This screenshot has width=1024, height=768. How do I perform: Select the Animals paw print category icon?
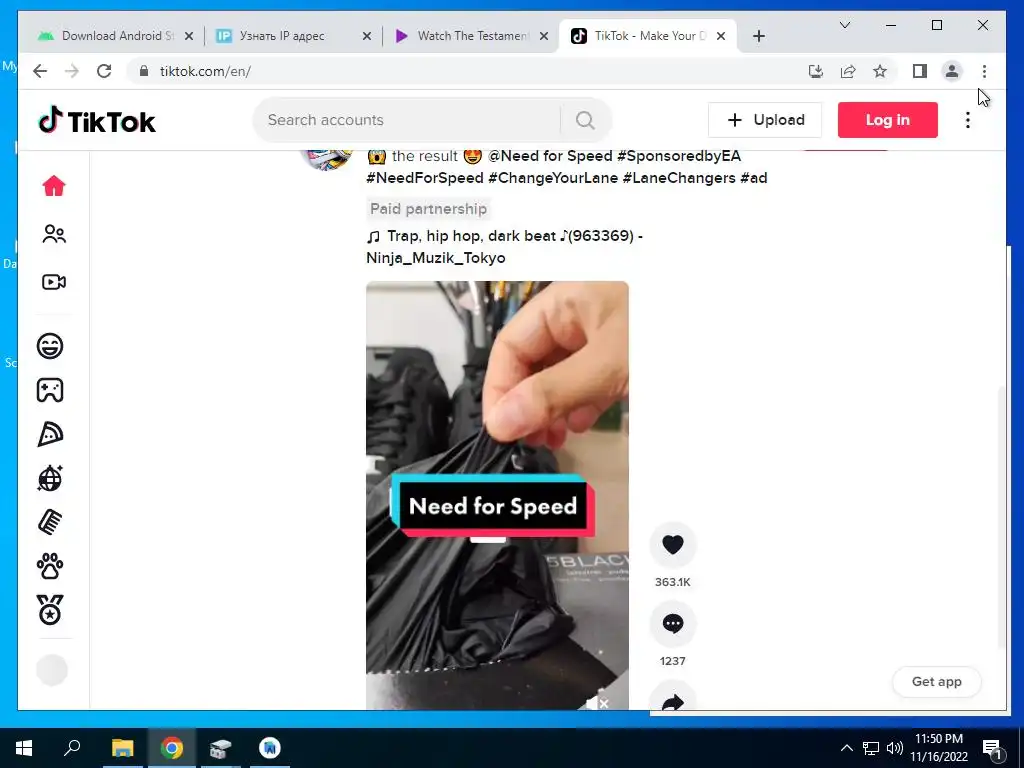click(x=50, y=566)
